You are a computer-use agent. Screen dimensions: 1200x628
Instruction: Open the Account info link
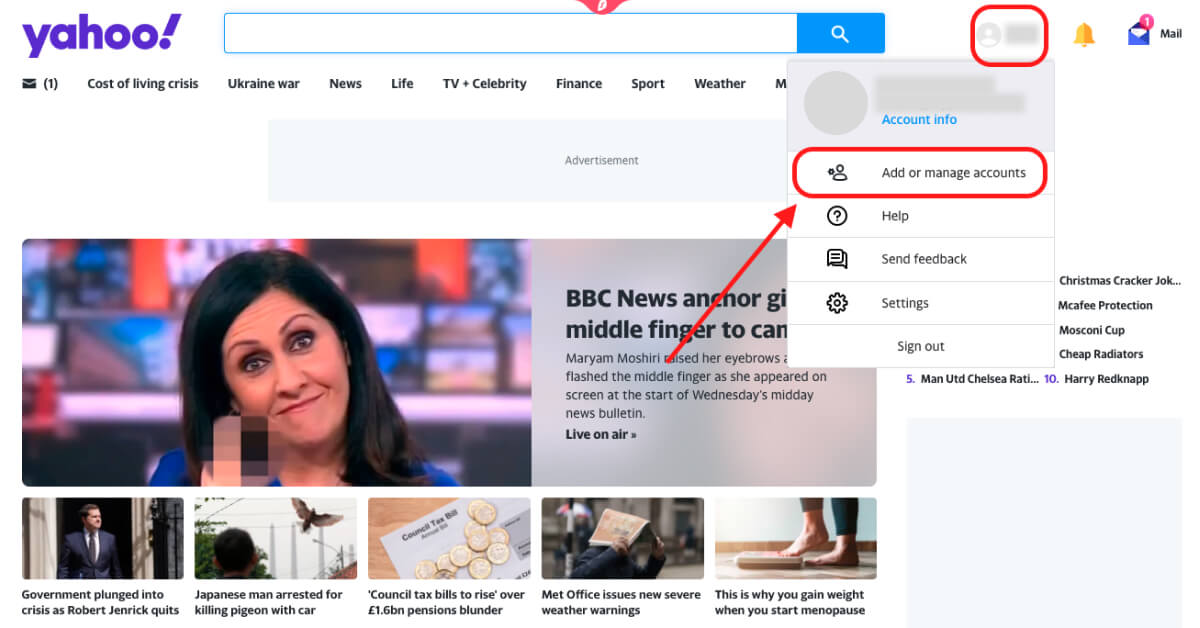pyautogui.click(x=919, y=119)
